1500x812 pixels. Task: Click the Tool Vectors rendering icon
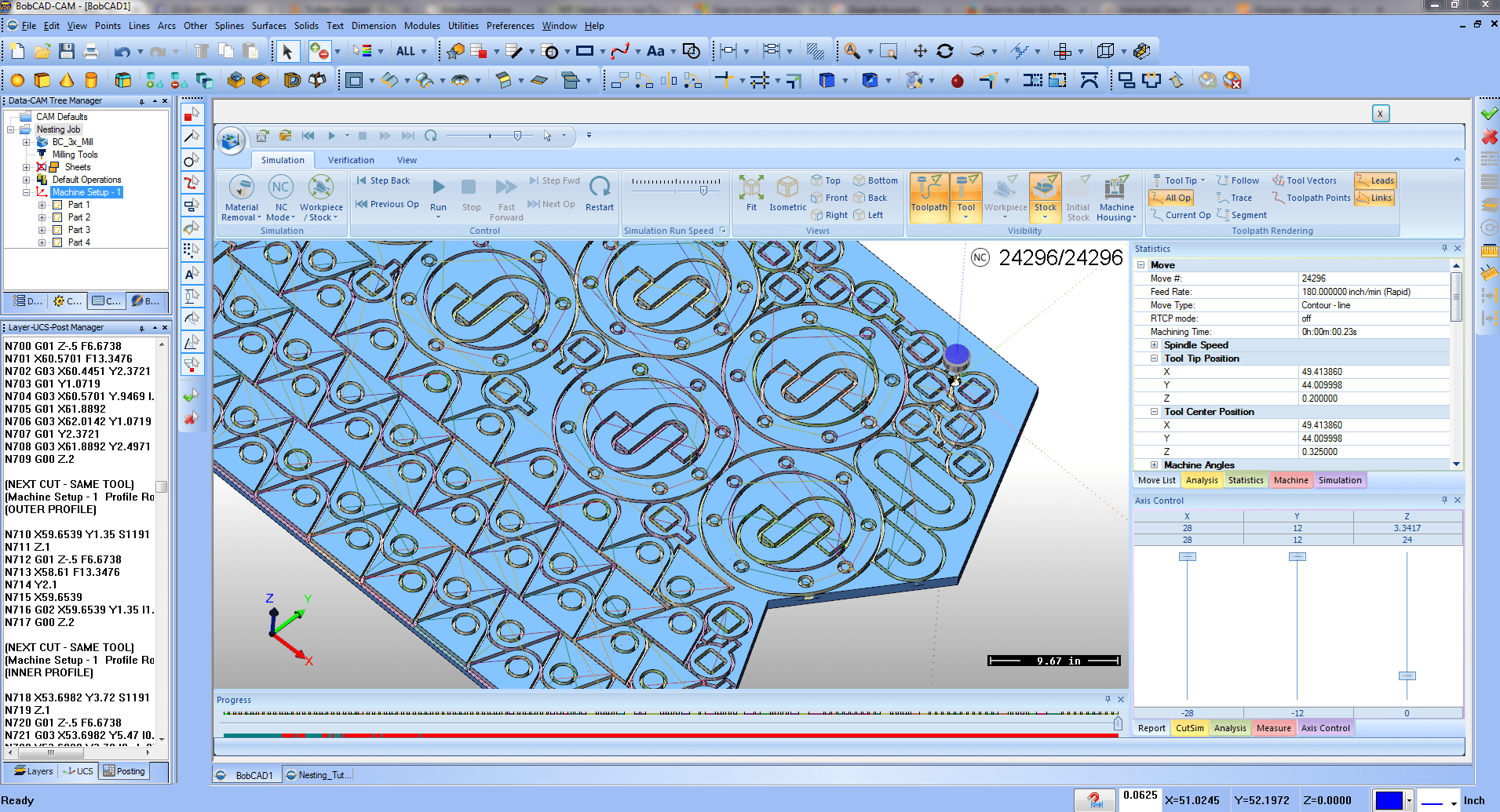1305,180
